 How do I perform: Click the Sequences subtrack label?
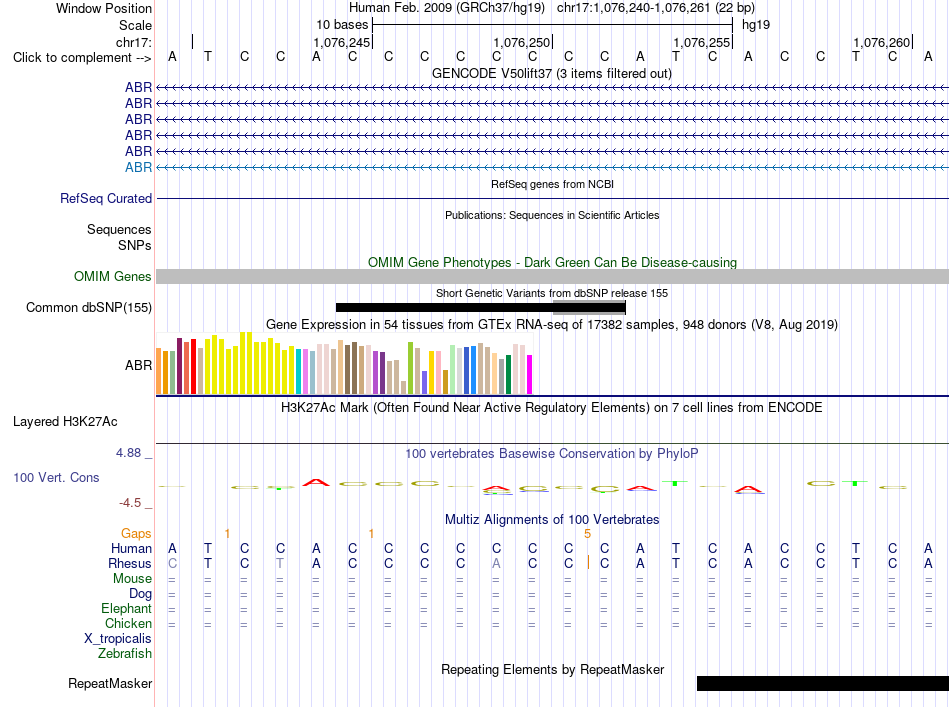click(x=119, y=230)
